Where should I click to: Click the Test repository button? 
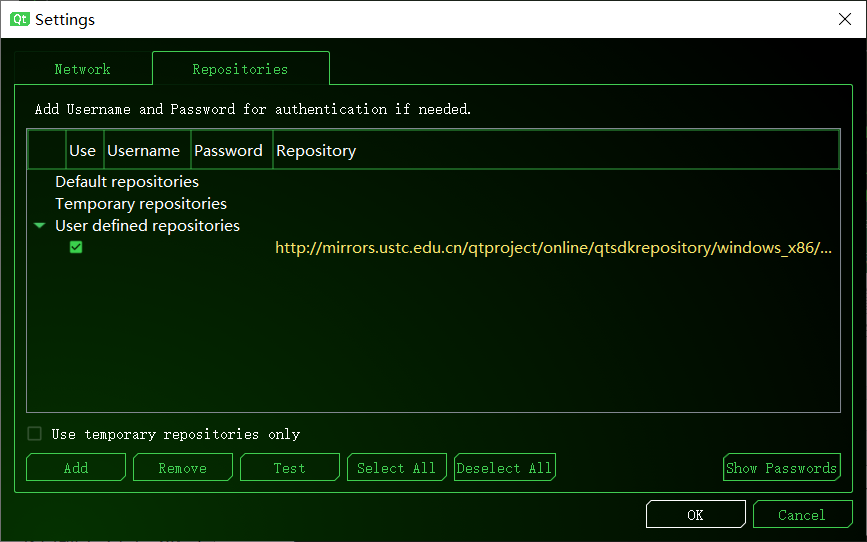(x=290, y=467)
